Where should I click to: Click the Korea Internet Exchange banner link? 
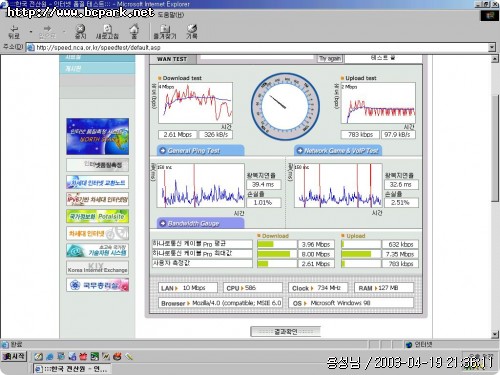(97, 268)
